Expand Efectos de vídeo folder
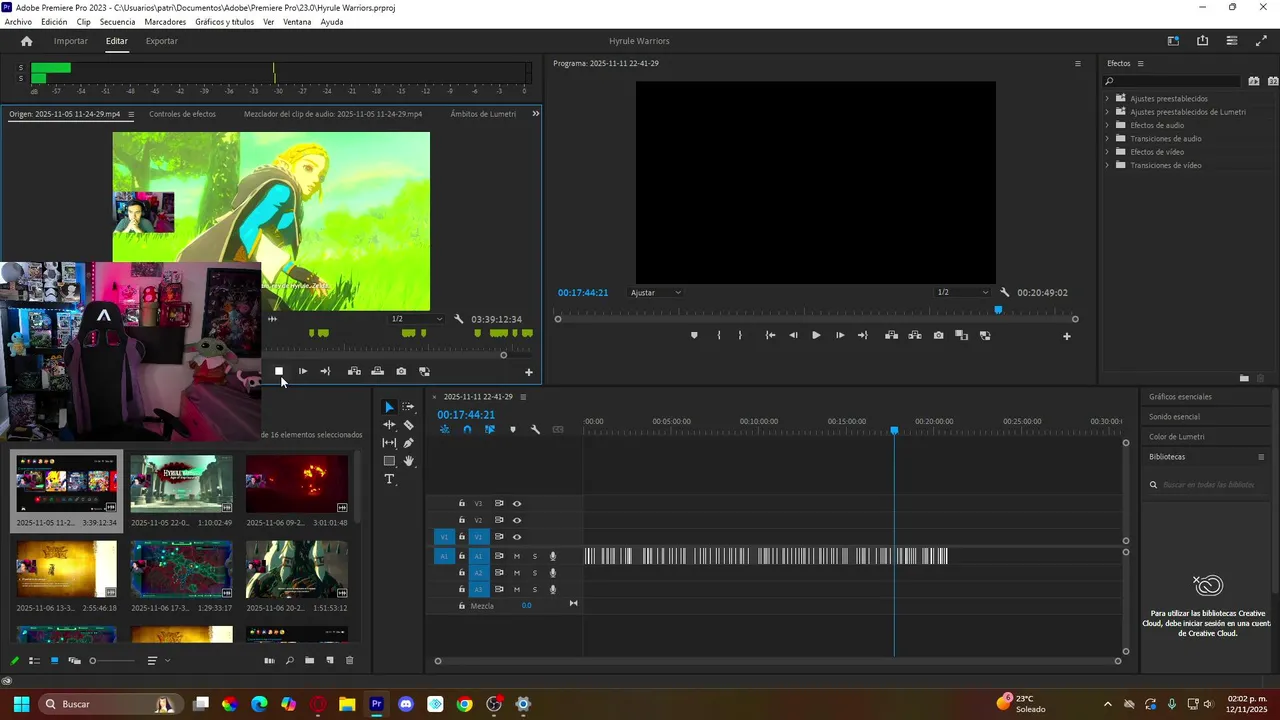The height and width of the screenshot is (720, 1280). [x=1107, y=152]
